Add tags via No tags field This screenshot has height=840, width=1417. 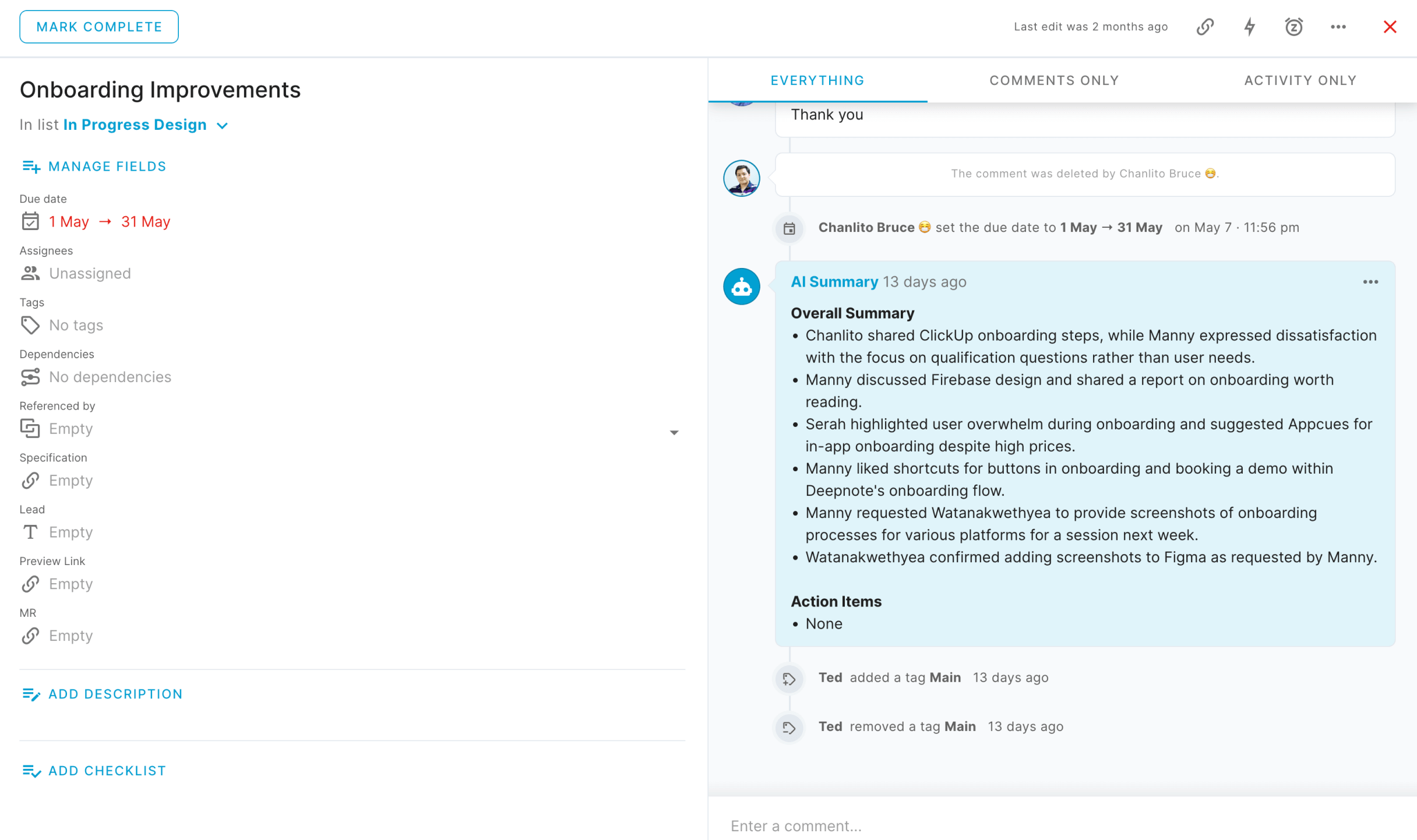click(76, 325)
